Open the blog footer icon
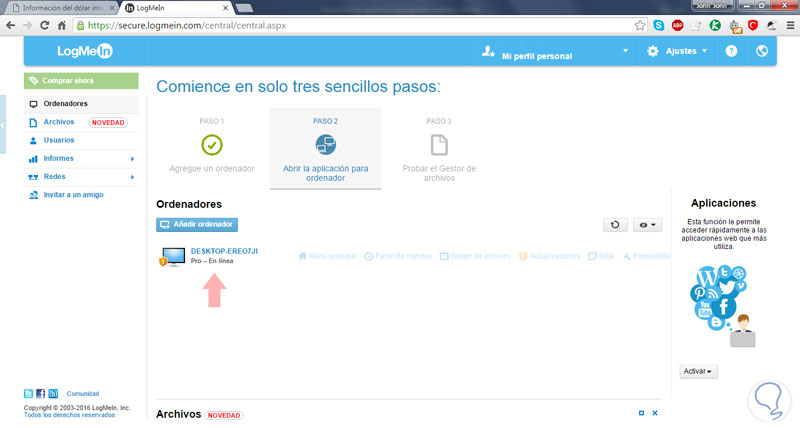The image size is (800, 428). [x=53, y=394]
